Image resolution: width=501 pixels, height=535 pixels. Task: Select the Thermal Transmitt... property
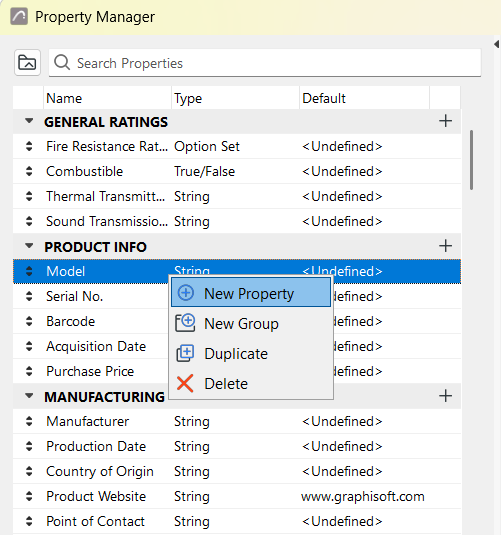click(x=106, y=196)
